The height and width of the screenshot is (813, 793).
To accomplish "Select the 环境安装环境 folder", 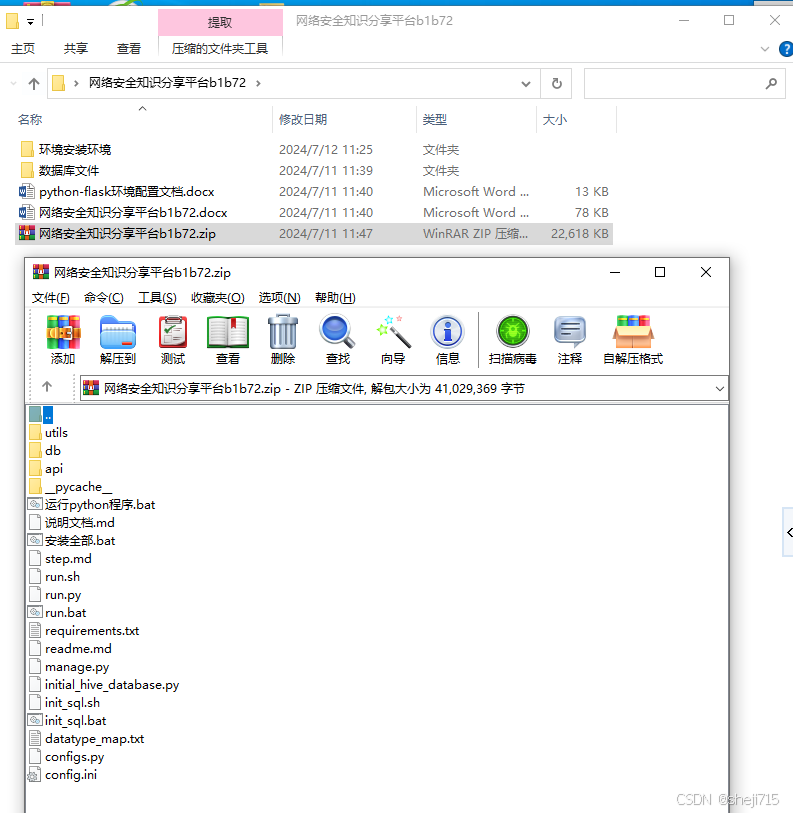I will pos(75,150).
